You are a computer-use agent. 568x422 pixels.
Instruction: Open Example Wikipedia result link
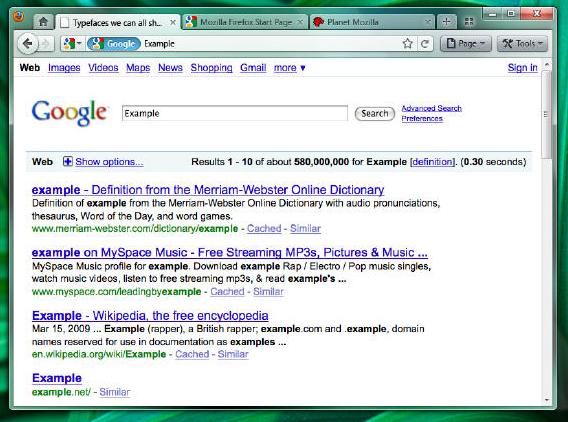click(x=150, y=316)
